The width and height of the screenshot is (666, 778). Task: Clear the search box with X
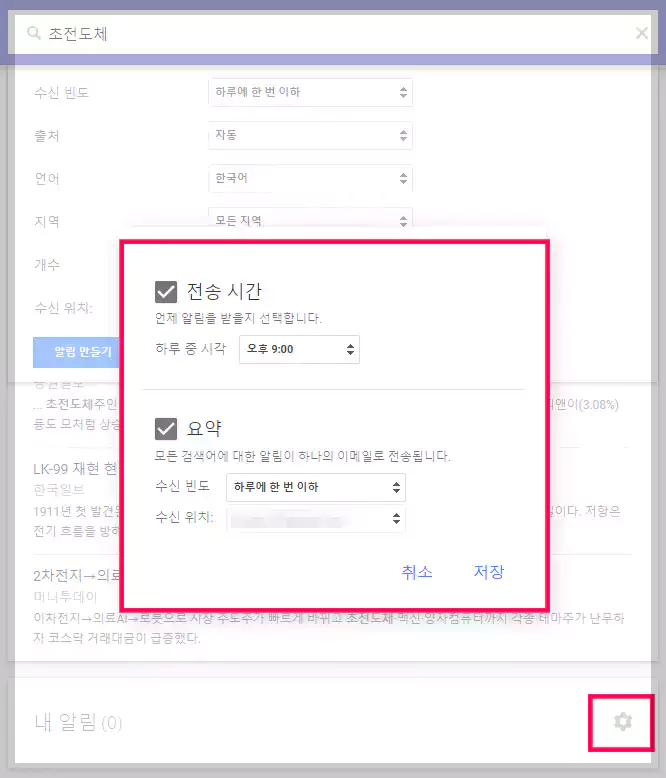641,33
